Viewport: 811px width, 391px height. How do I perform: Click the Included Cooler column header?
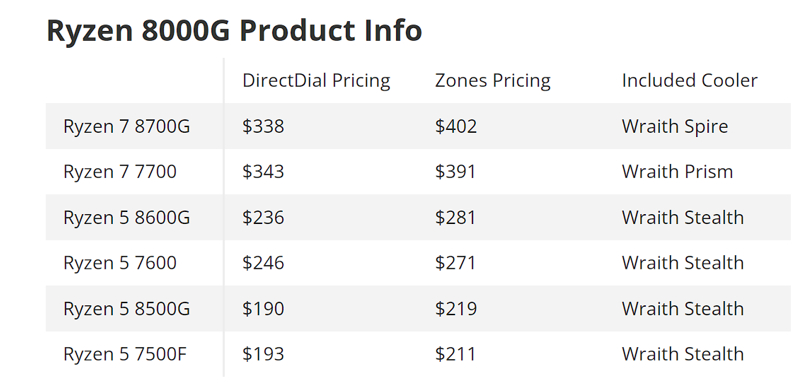[x=689, y=81]
